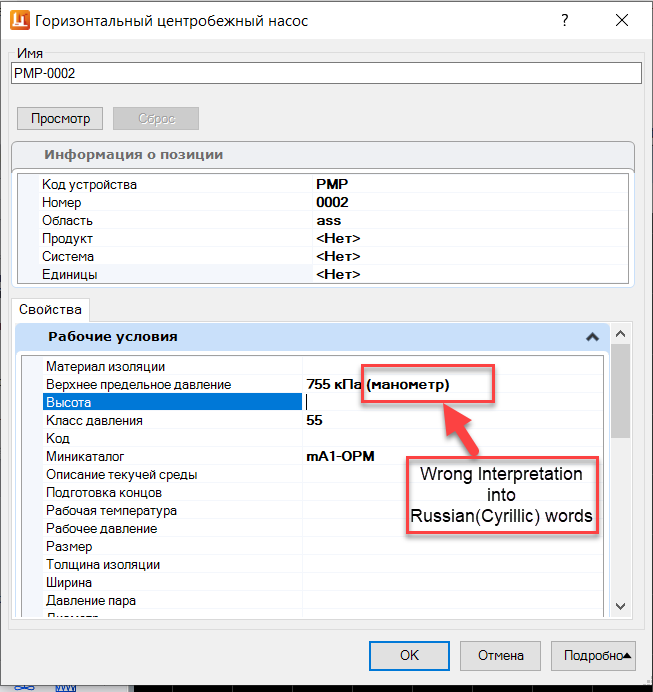Collapse the Рабочие условия section chevron
Screen dimensions: 653x692
pyautogui.click(x=592, y=337)
